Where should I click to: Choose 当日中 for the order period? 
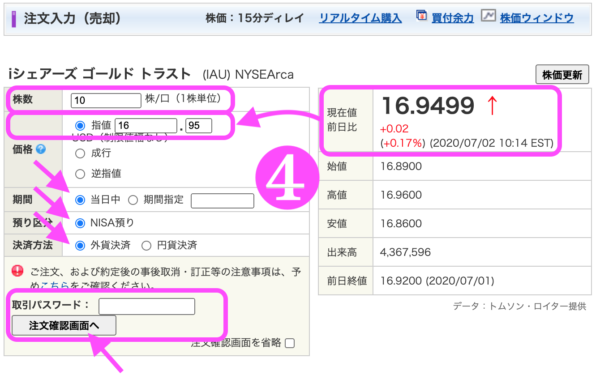coord(80,200)
